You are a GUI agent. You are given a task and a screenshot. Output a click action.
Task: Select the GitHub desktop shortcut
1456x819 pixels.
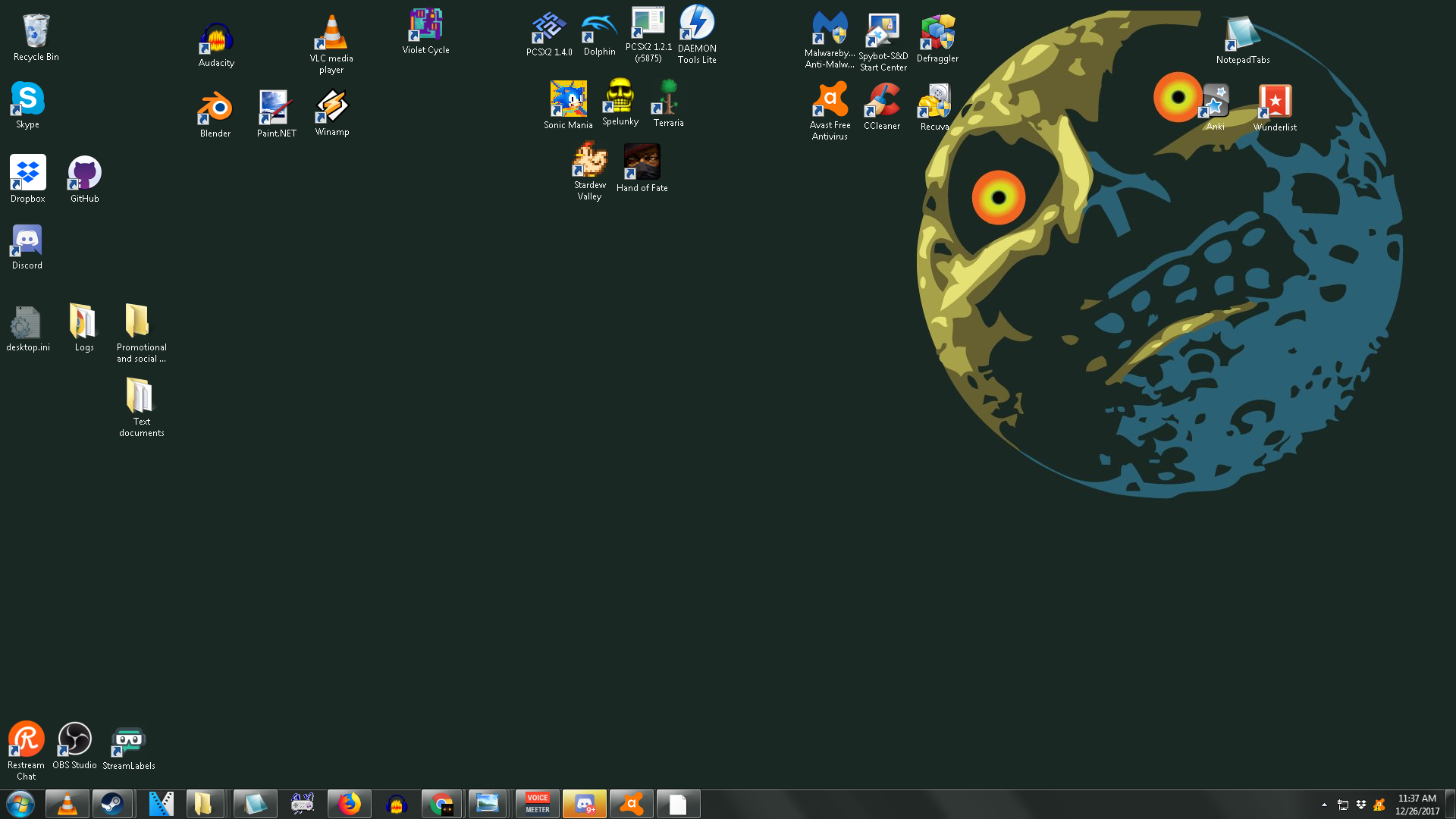click(85, 174)
